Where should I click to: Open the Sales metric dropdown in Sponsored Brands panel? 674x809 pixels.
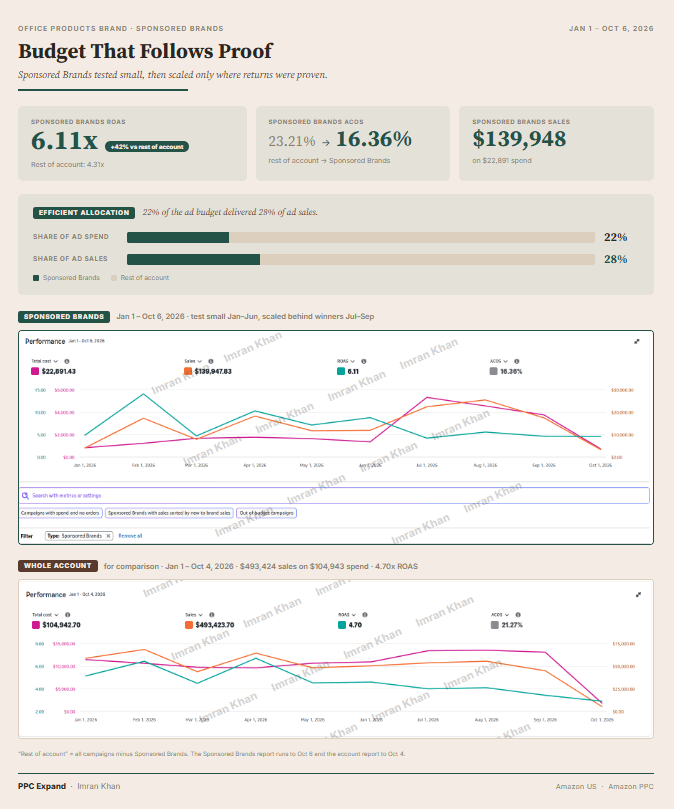pos(193,361)
